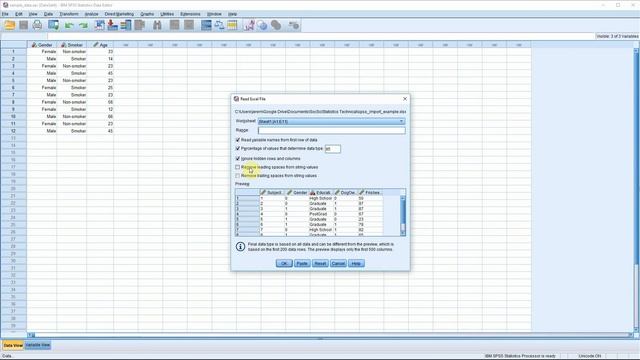Select row 1 header in data editor
This screenshot has height=360, width=640.
[13, 51]
